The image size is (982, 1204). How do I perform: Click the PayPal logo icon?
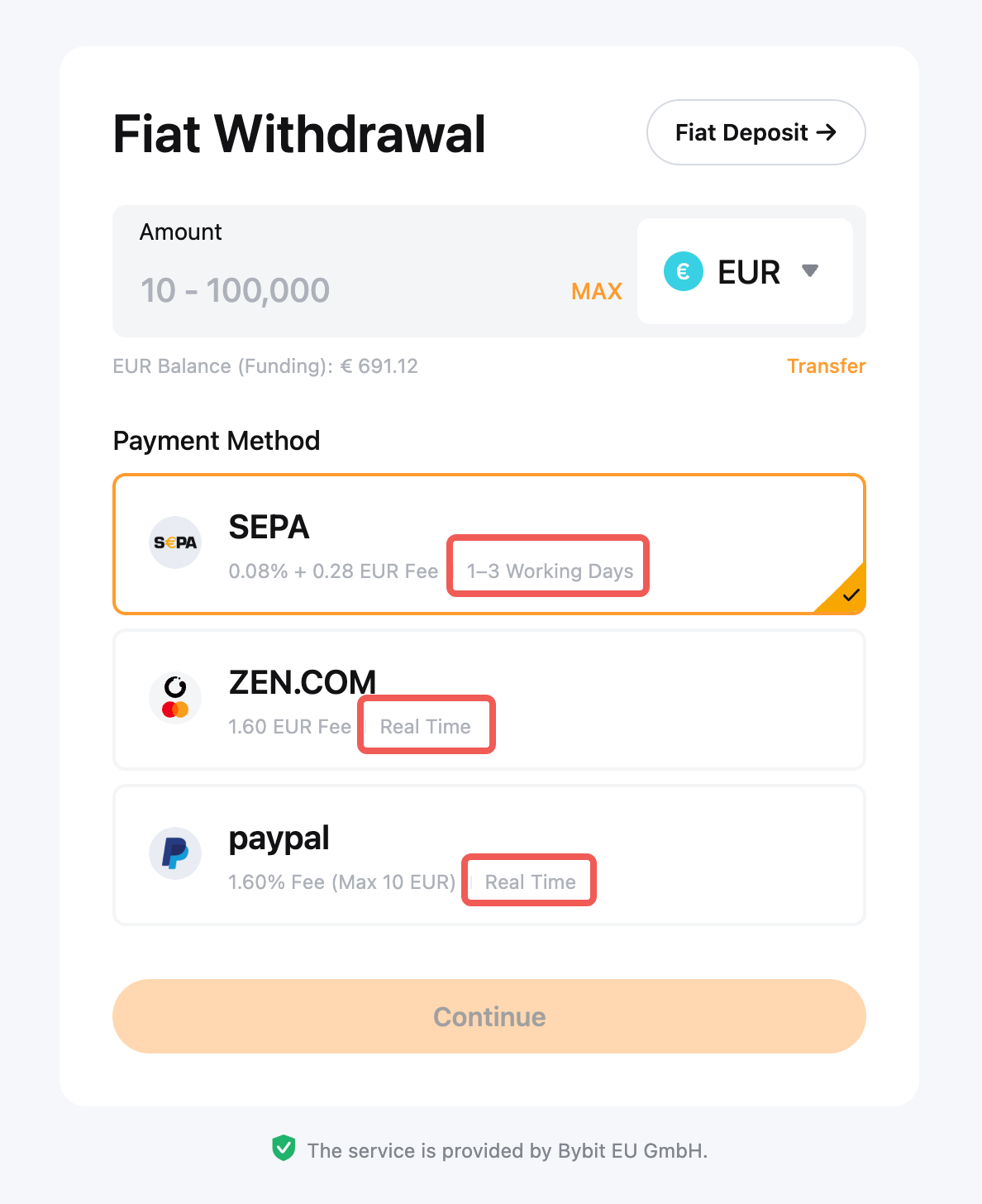[175, 853]
